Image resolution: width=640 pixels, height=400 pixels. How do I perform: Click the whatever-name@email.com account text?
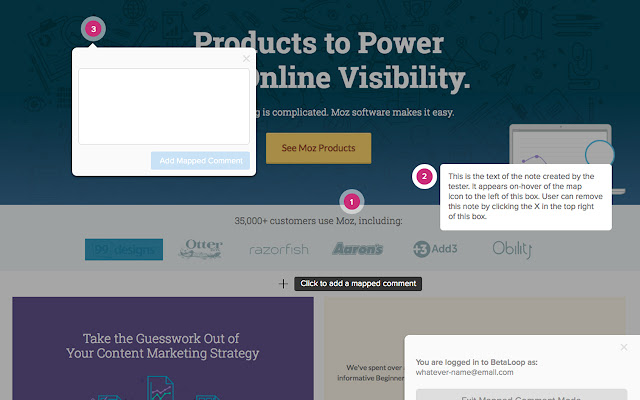click(464, 372)
